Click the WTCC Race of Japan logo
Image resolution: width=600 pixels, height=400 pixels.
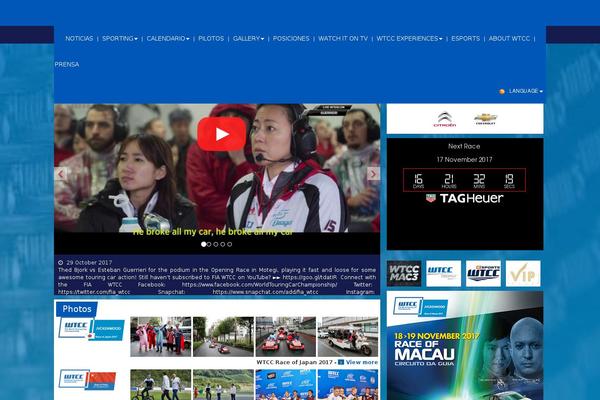tap(91, 329)
